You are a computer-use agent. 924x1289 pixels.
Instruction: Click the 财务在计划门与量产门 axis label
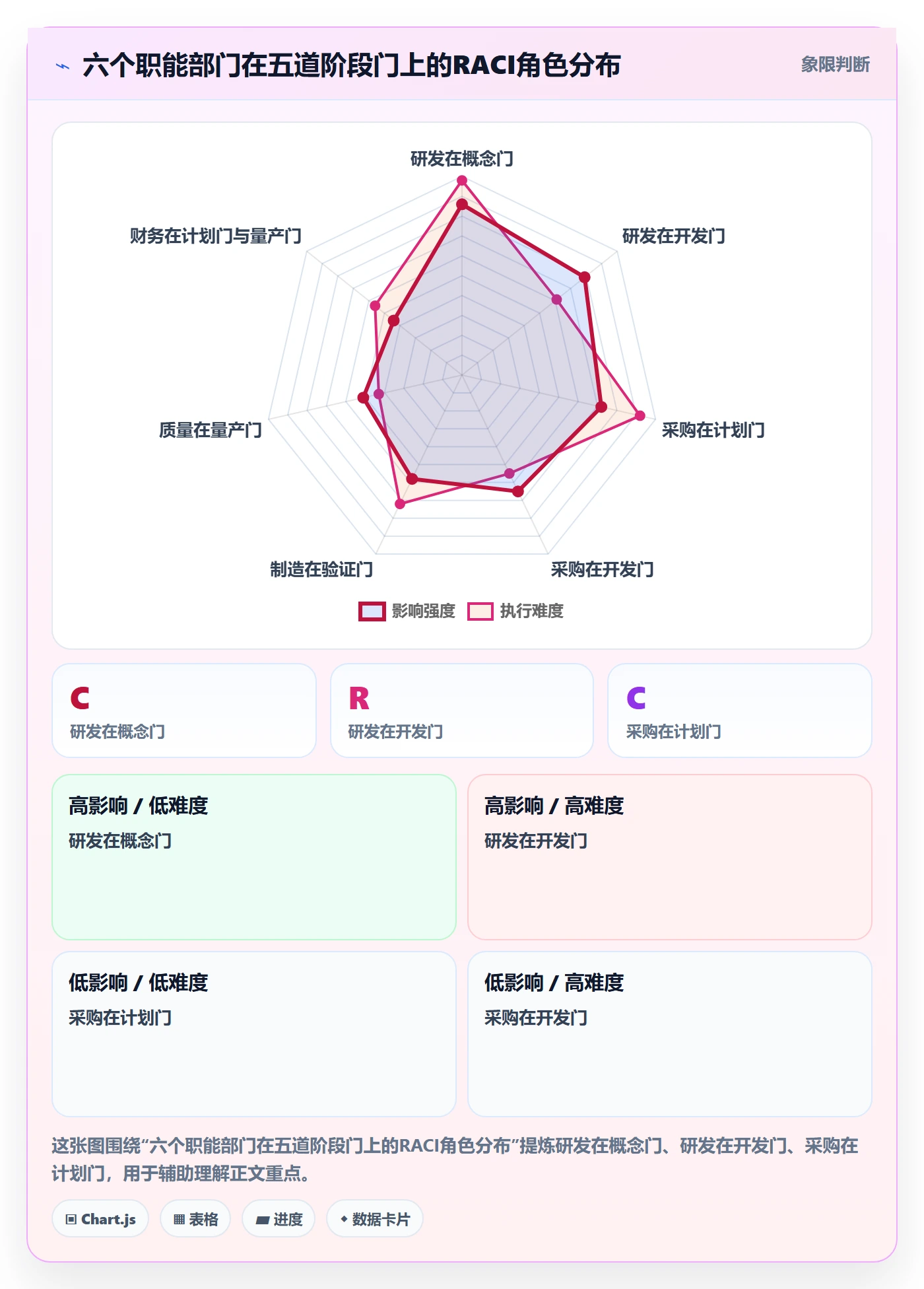click(216, 236)
